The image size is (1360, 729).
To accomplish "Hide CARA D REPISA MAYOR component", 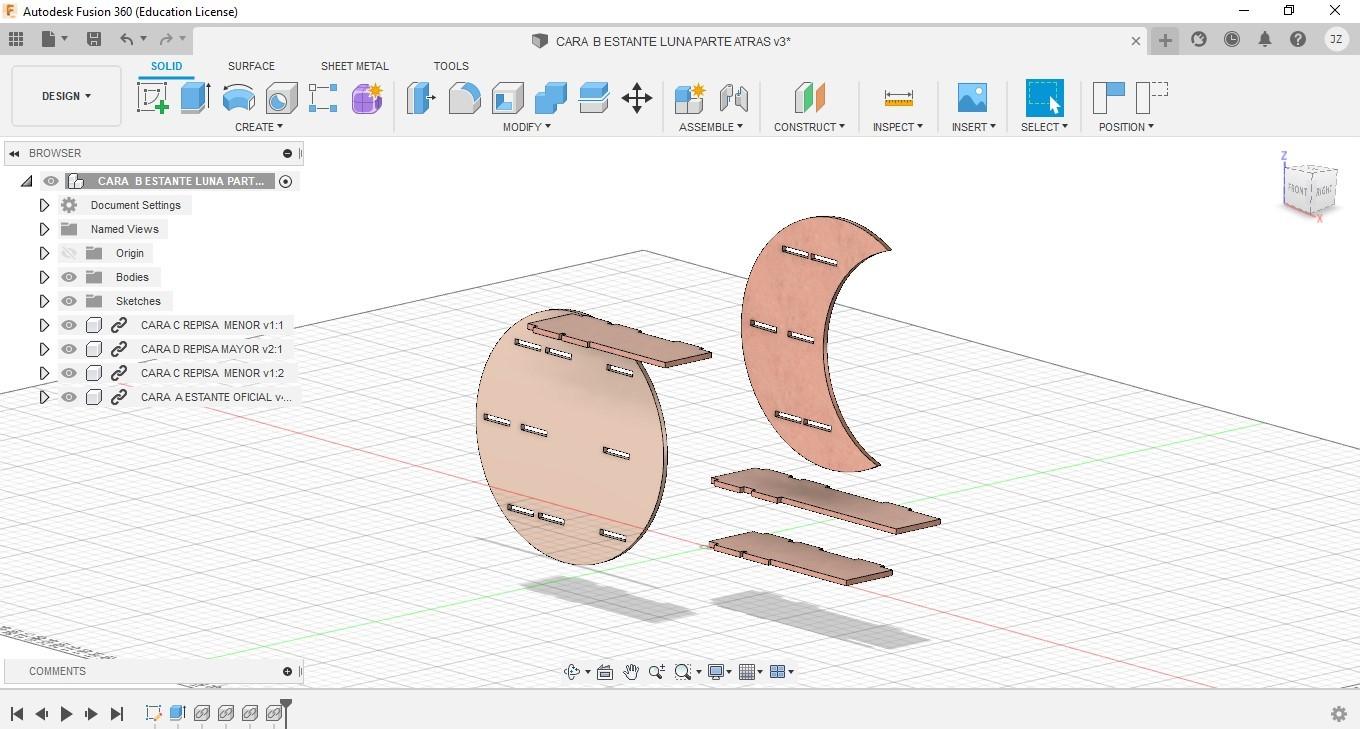I will tap(69, 349).
